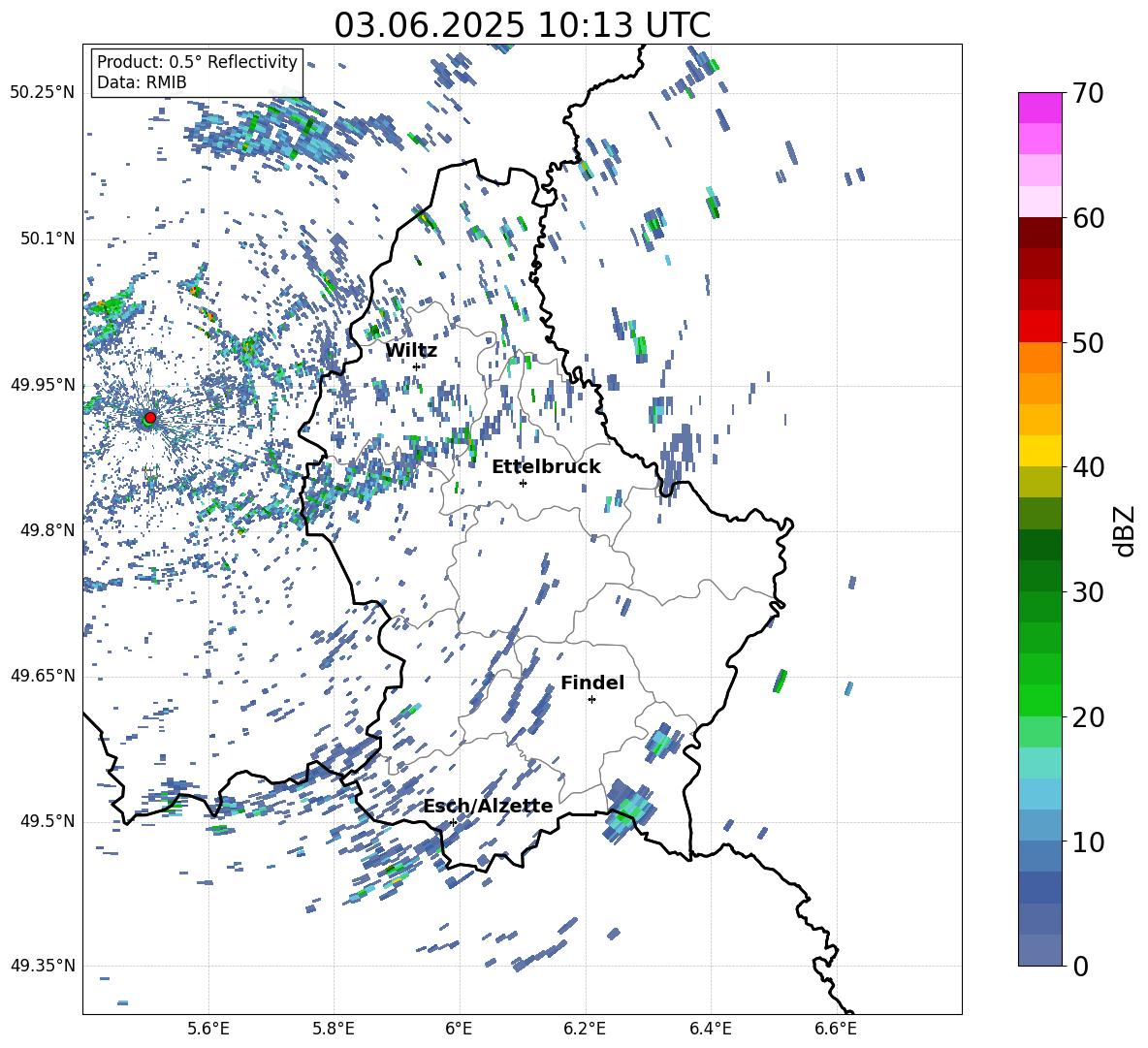Click the light cyan colorbar swatch near 15
The height and width of the screenshot is (1048, 1148).
[x=1039, y=763]
